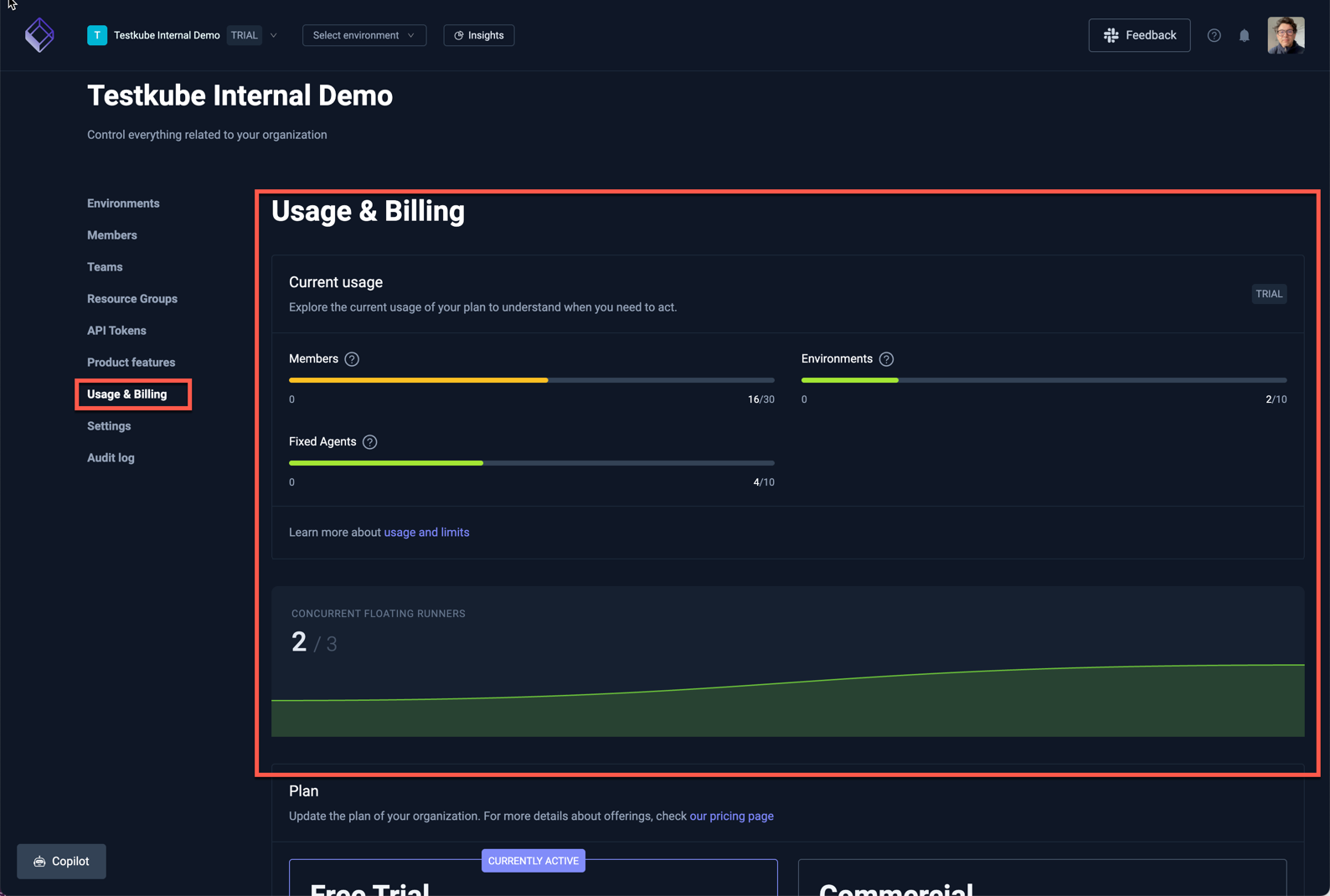Go to Environments settings section
1330x896 pixels.
[123, 203]
